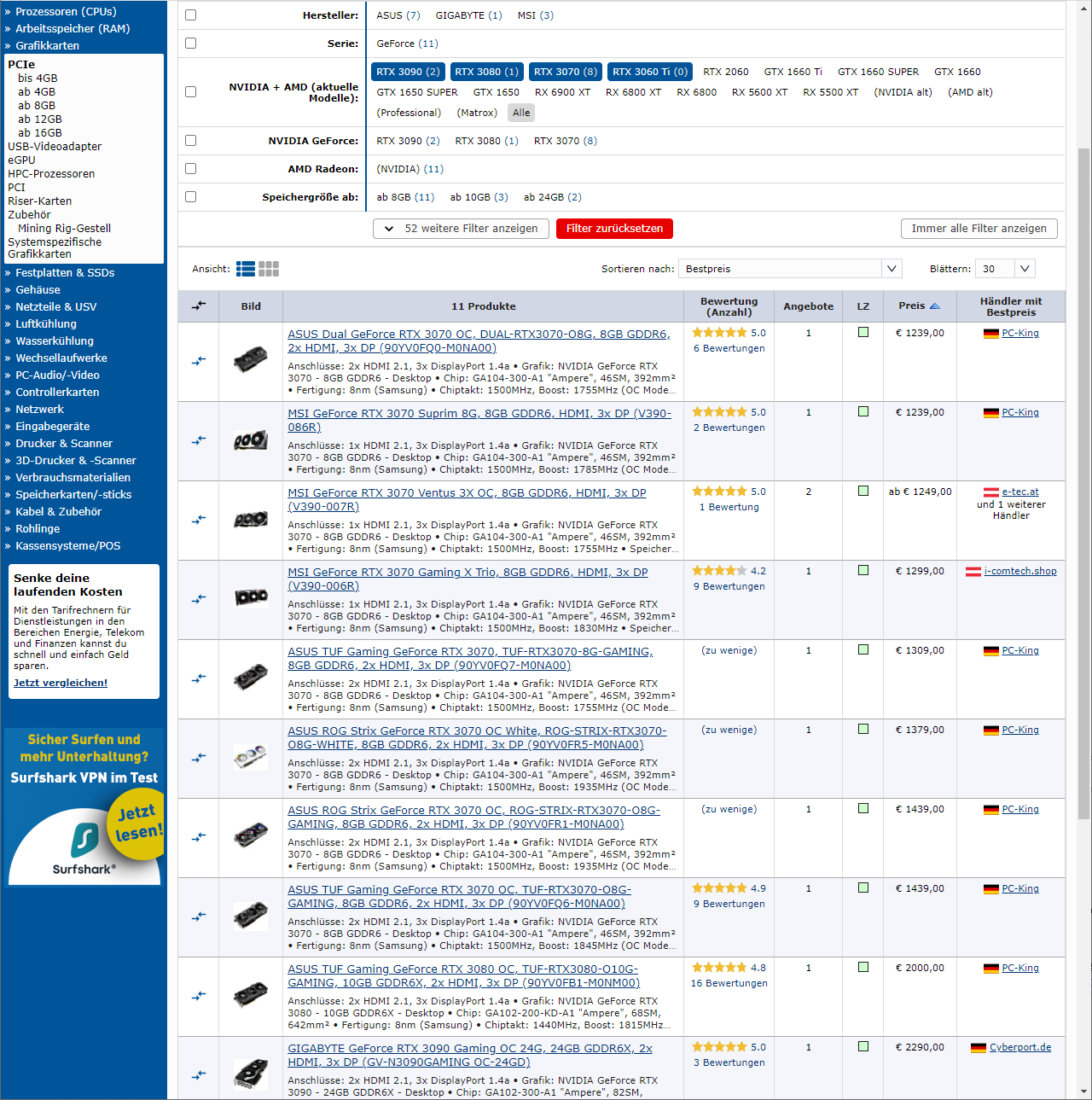Add ASUS Dual RTX 3070 OC to comparison

click(x=199, y=361)
